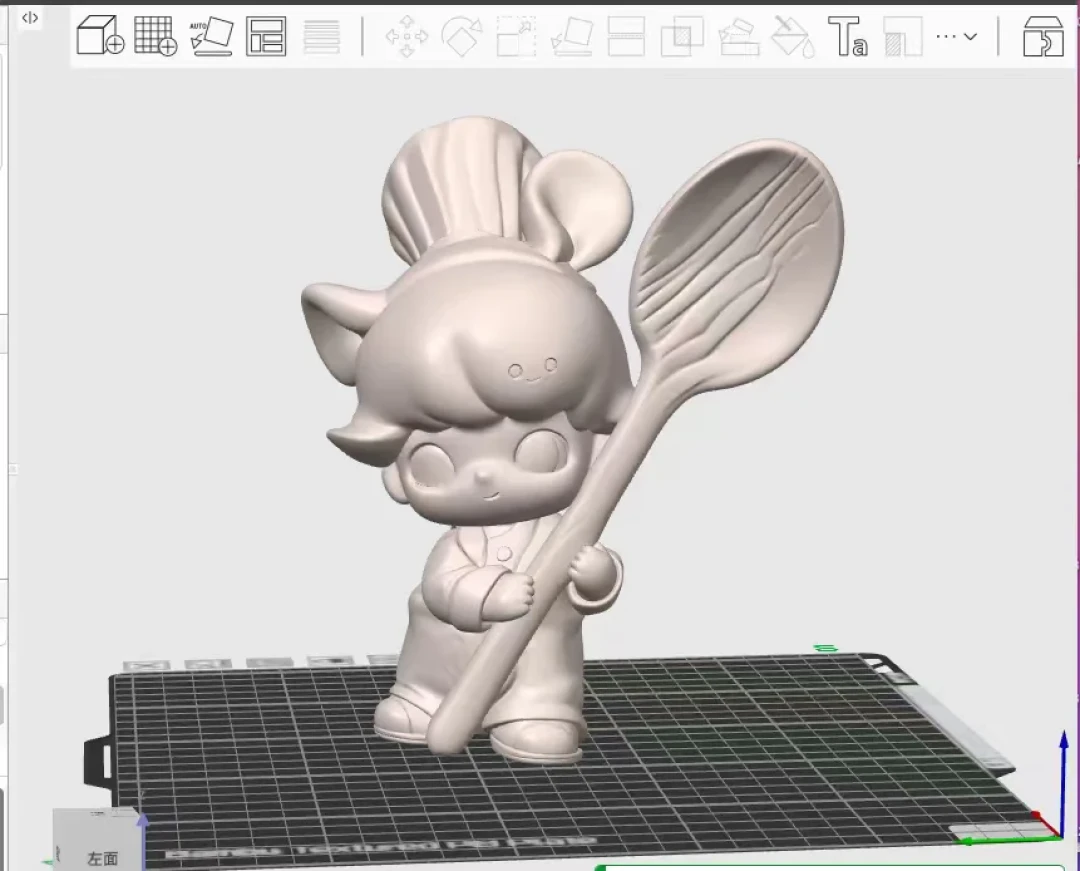Activate the Lay on face tool
1080x871 pixels.
pyautogui.click(x=572, y=36)
